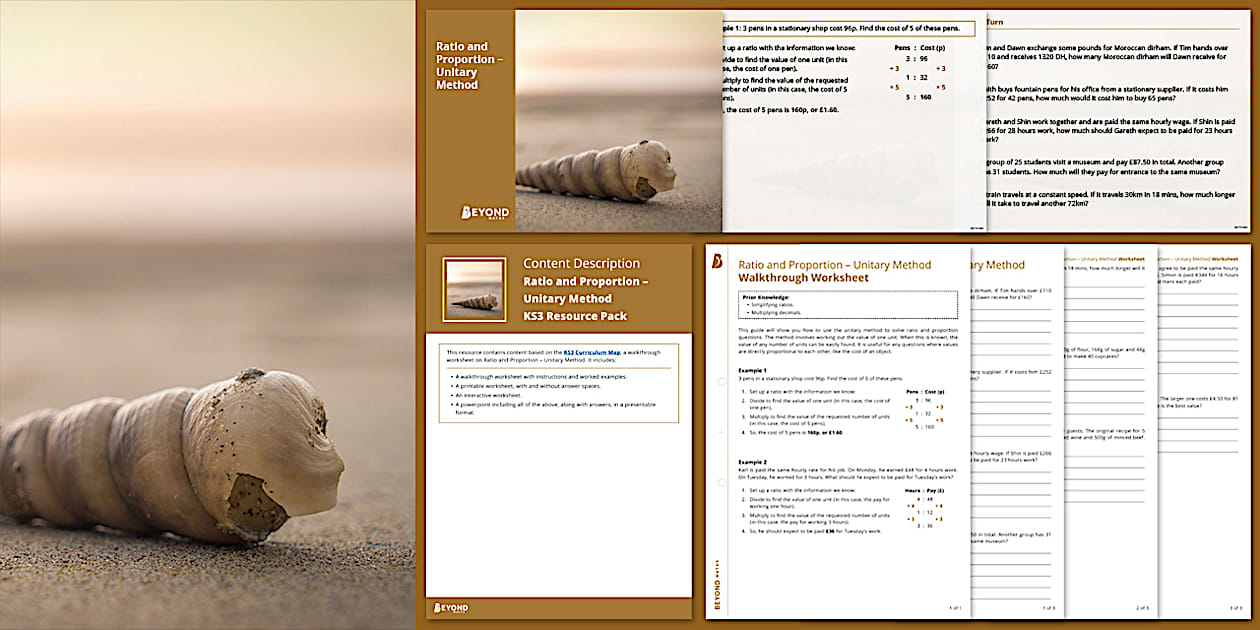Click the orange B icon on Walkthrough Worksheet

coord(716,262)
